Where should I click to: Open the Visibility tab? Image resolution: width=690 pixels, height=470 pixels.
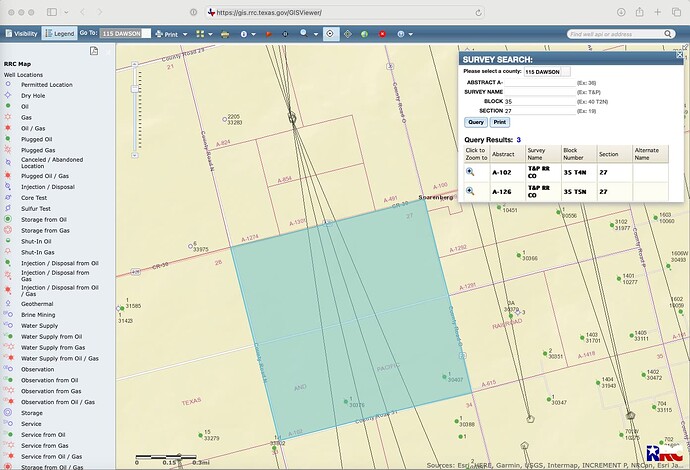point(21,33)
